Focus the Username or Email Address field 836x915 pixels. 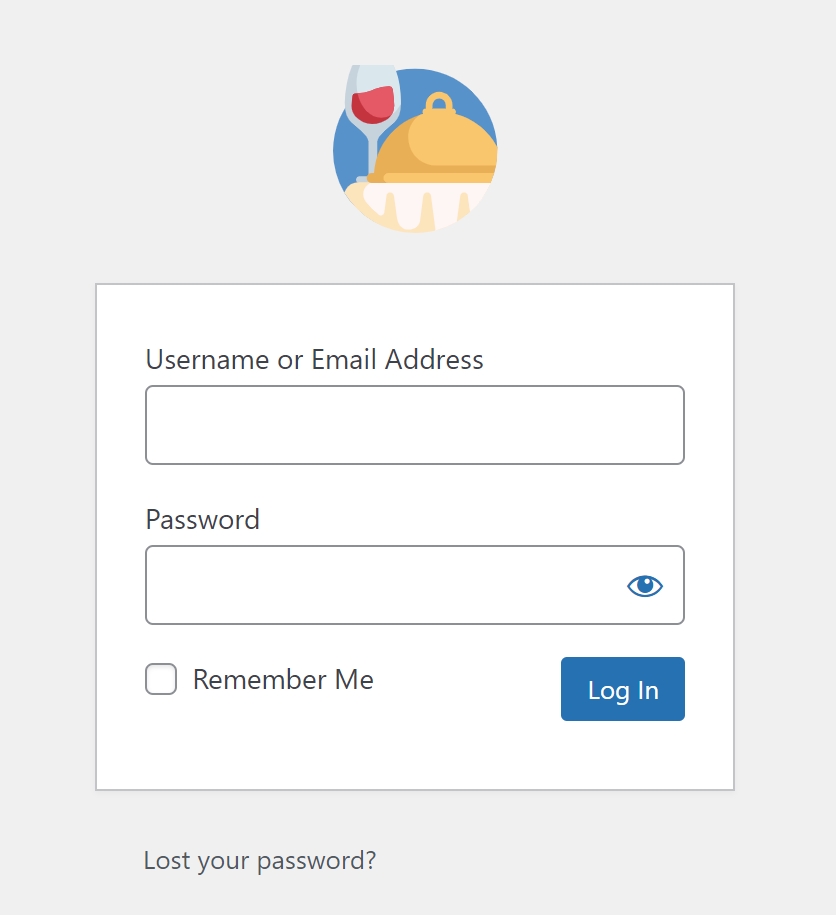coord(415,425)
